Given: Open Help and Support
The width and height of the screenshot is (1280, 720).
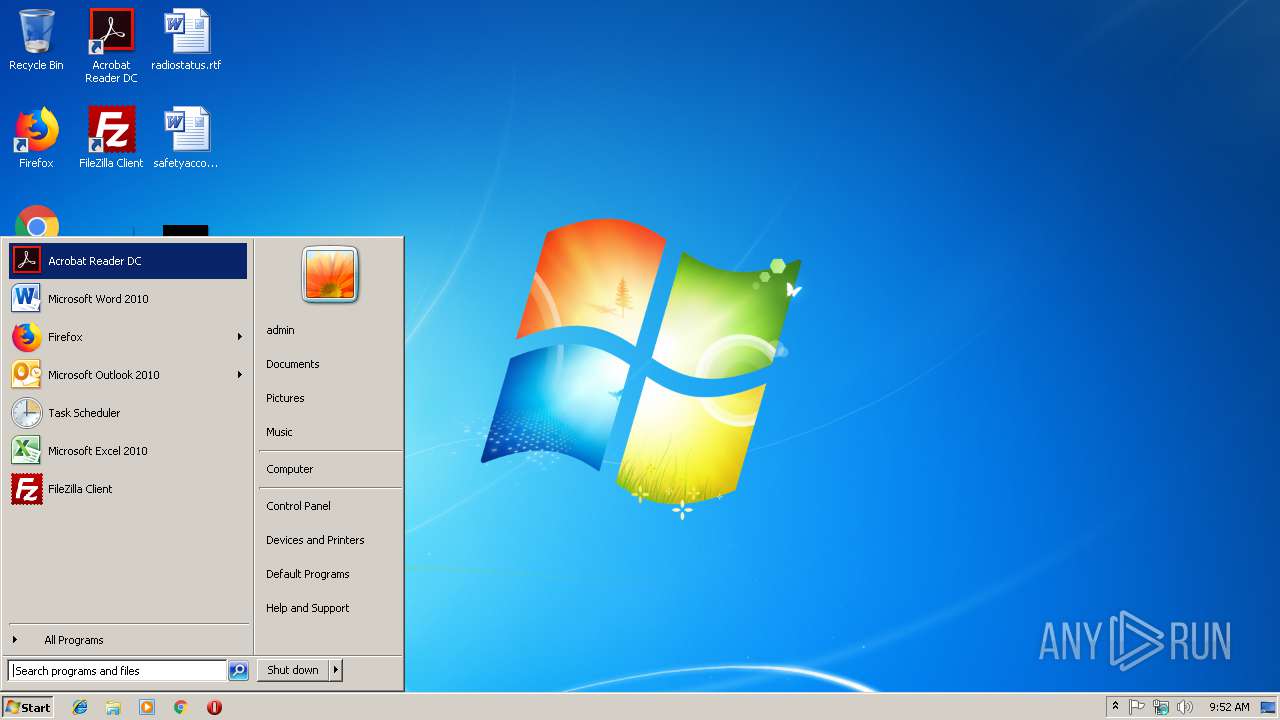Looking at the screenshot, I should [330, 608].
